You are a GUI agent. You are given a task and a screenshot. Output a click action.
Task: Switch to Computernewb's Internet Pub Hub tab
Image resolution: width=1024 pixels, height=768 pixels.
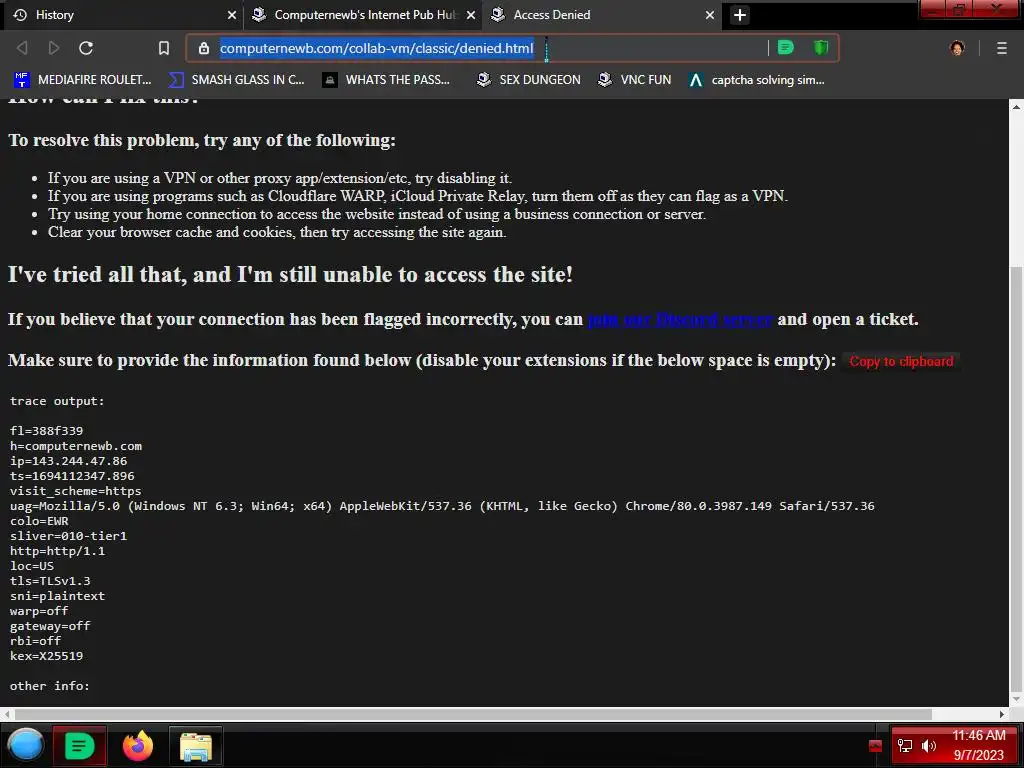(362, 15)
